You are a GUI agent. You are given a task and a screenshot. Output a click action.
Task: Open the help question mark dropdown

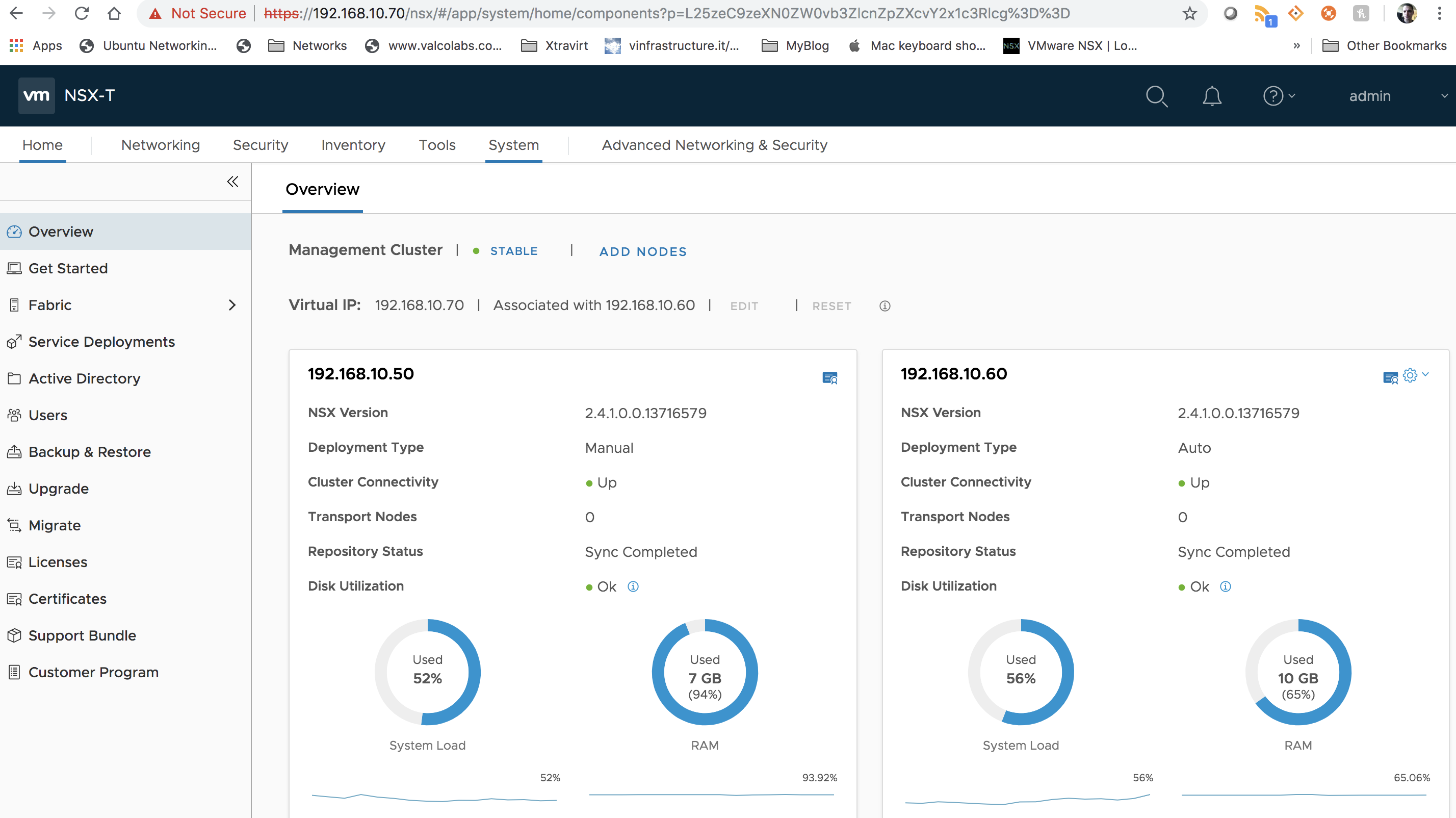click(x=1279, y=96)
